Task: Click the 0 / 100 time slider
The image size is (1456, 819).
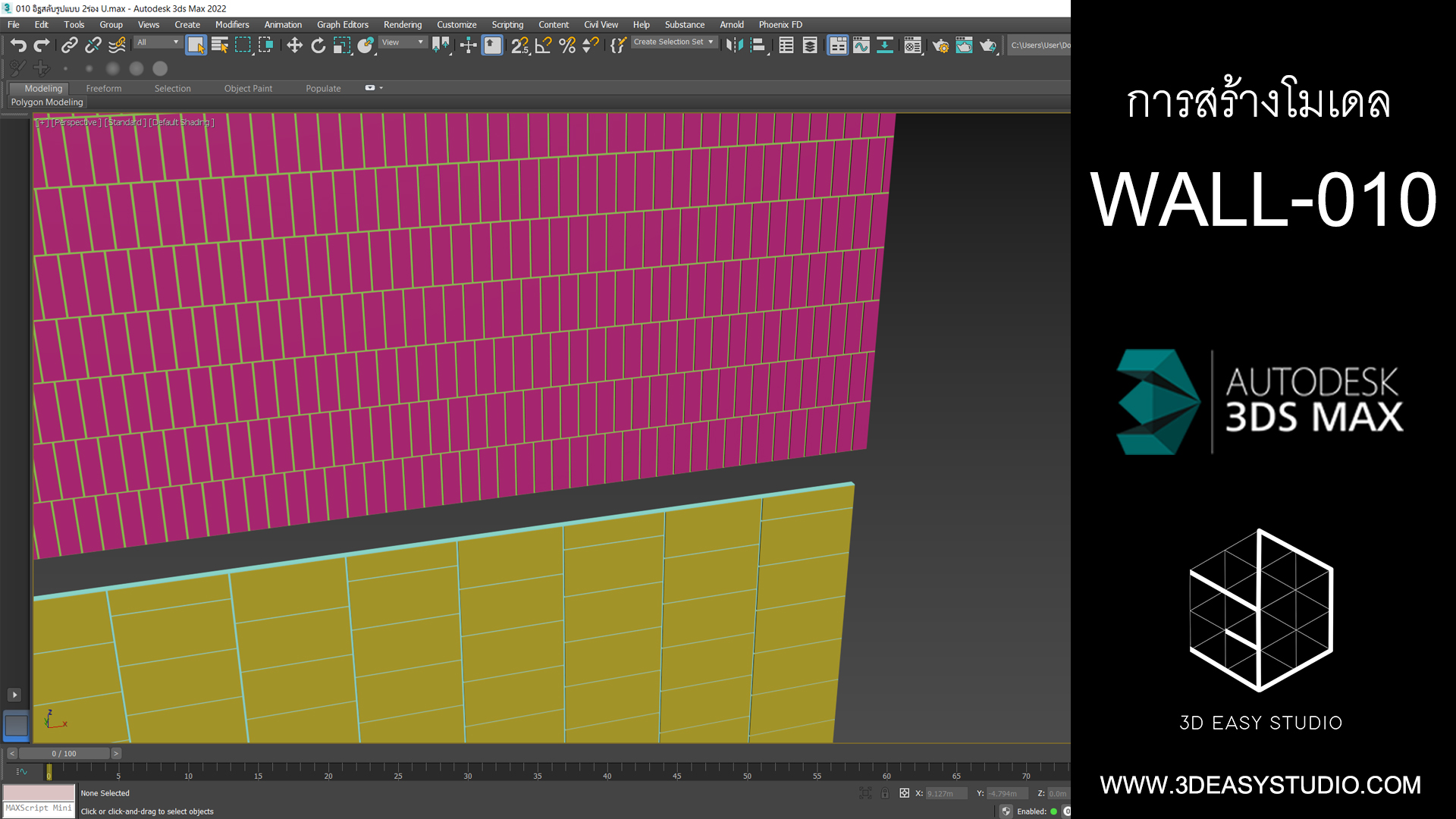Action: 64,754
